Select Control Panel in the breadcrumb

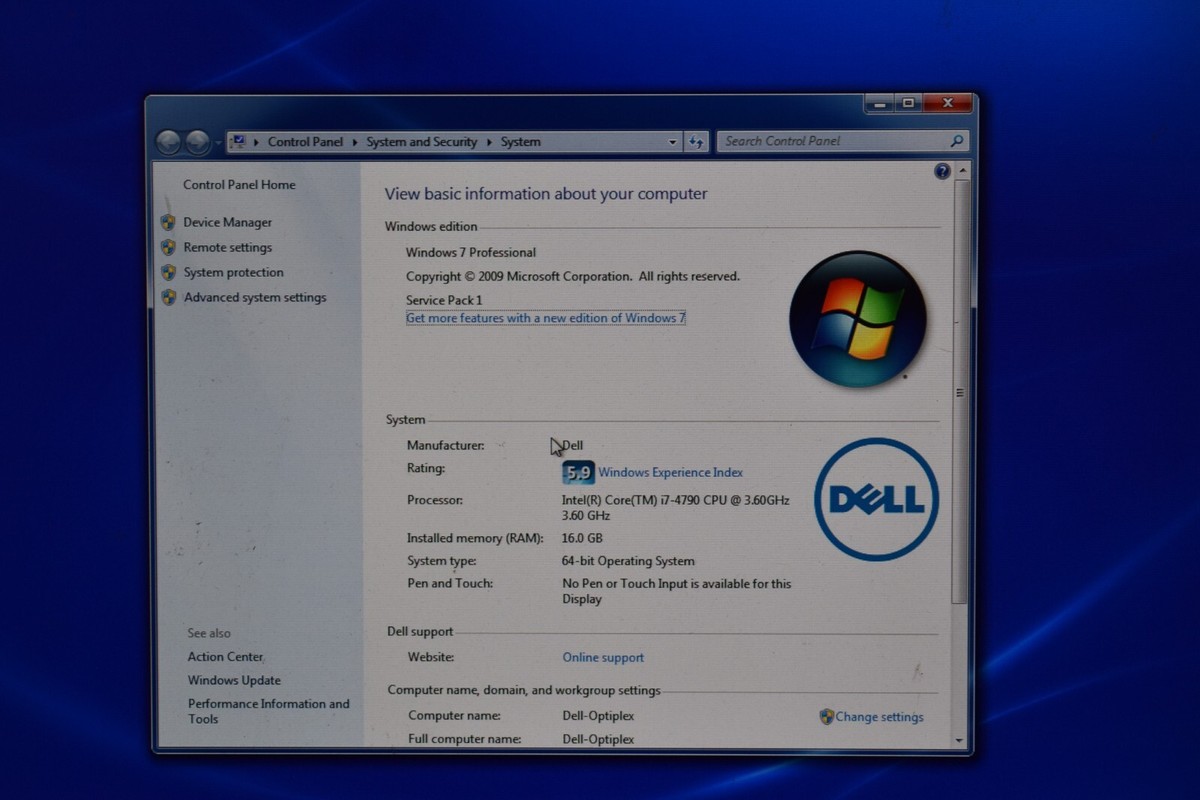tap(305, 142)
